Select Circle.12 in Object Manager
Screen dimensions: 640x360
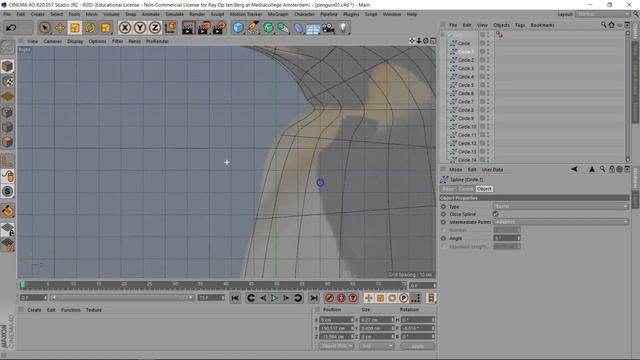(x=467, y=143)
